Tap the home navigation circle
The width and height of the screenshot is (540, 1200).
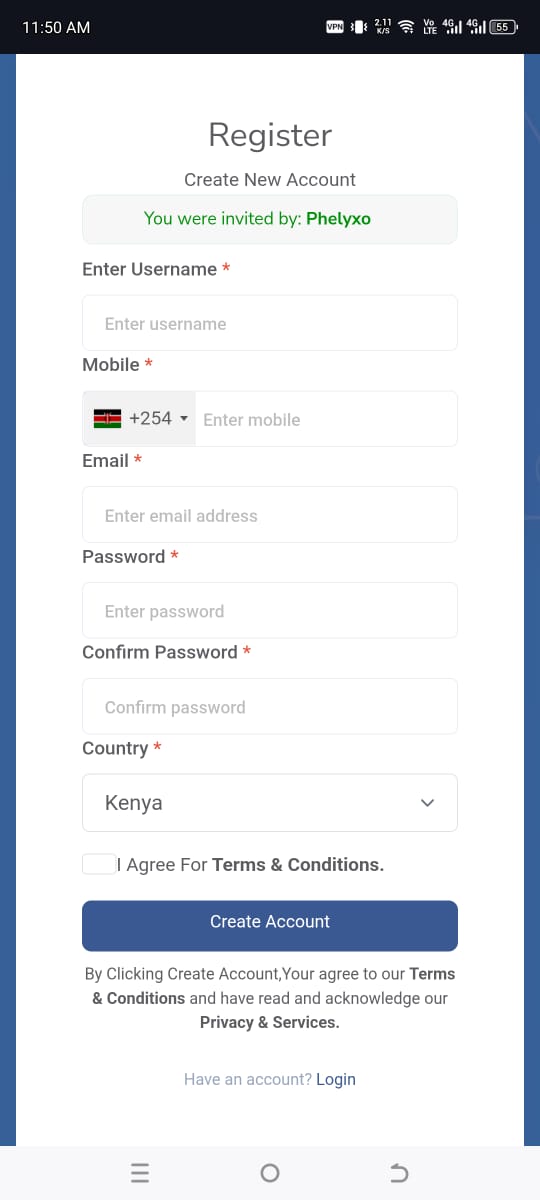click(x=270, y=1173)
